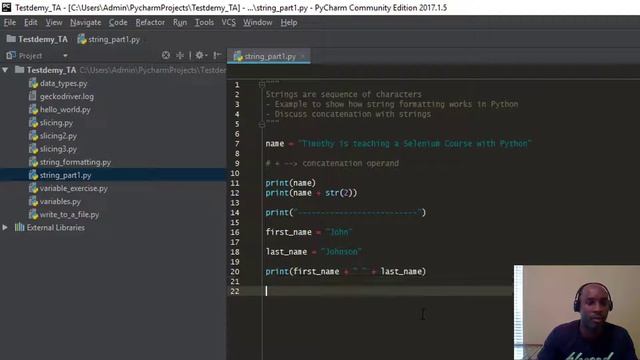Image resolution: width=640 pixels, height=360 pixels.
Task: Open the Run menu
Action: pyautogui.click(x=180, y=22)
